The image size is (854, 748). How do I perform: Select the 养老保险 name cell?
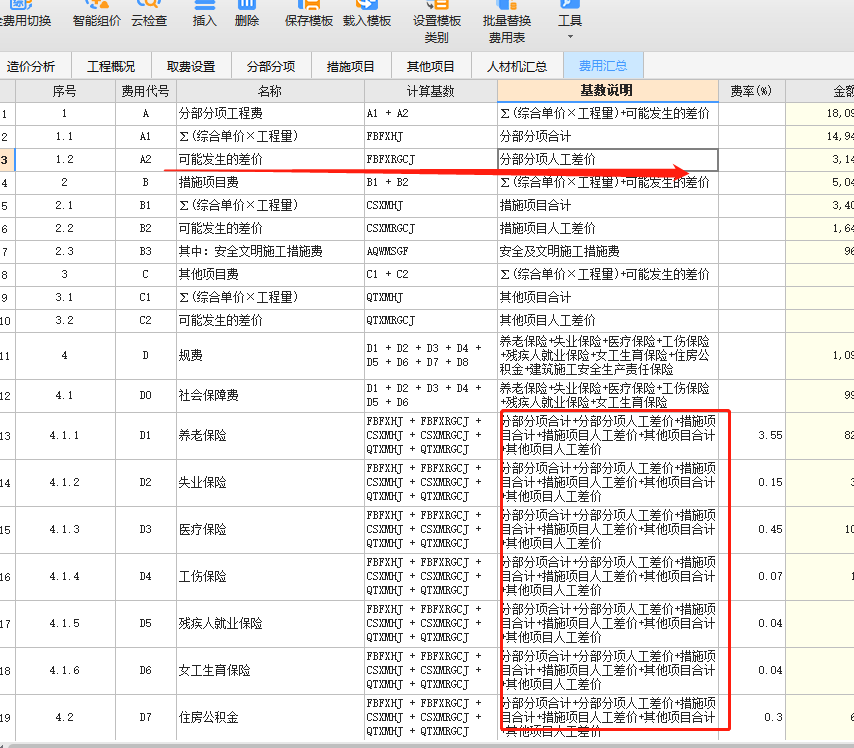coord(270,435)
